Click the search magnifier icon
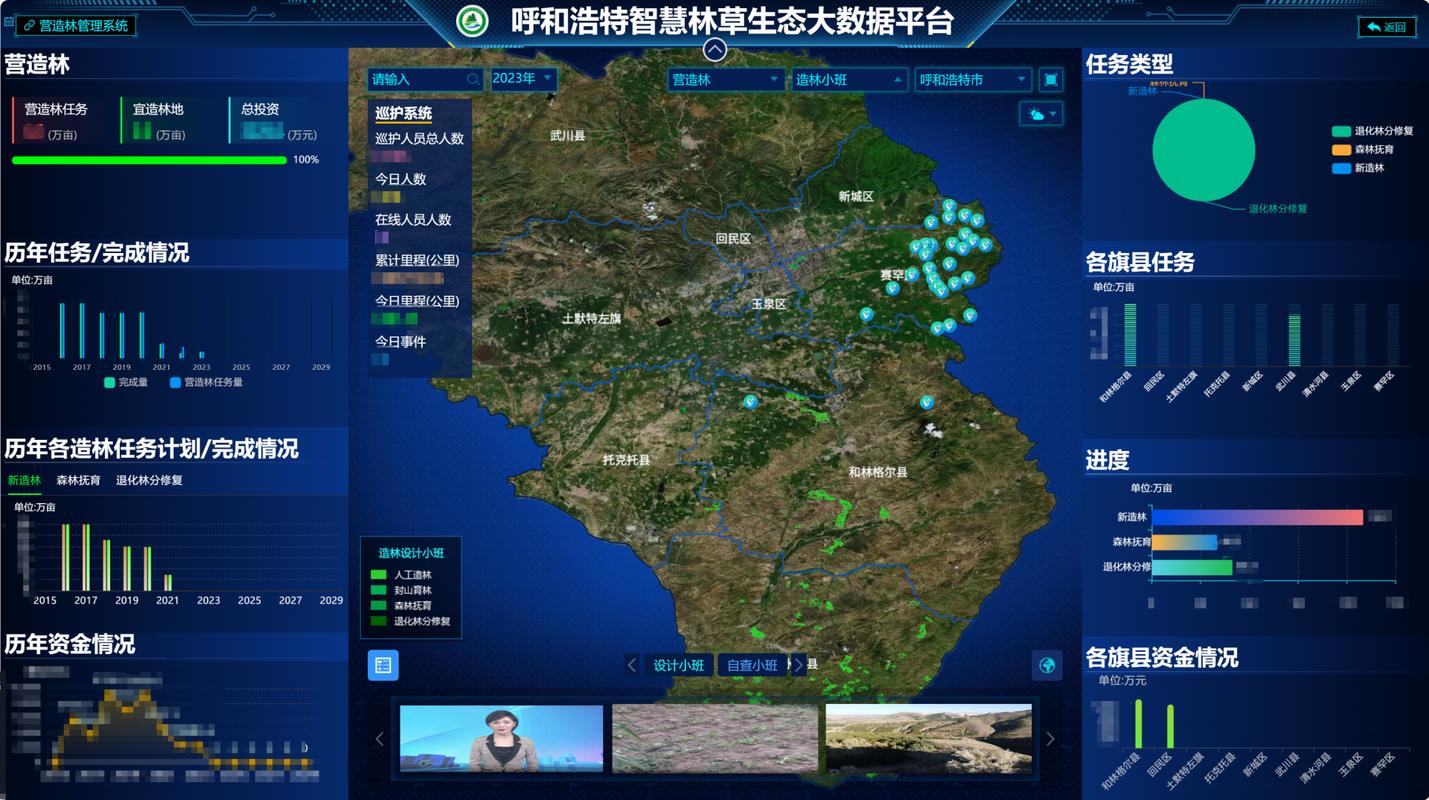1429x800 pixels. 474,79
